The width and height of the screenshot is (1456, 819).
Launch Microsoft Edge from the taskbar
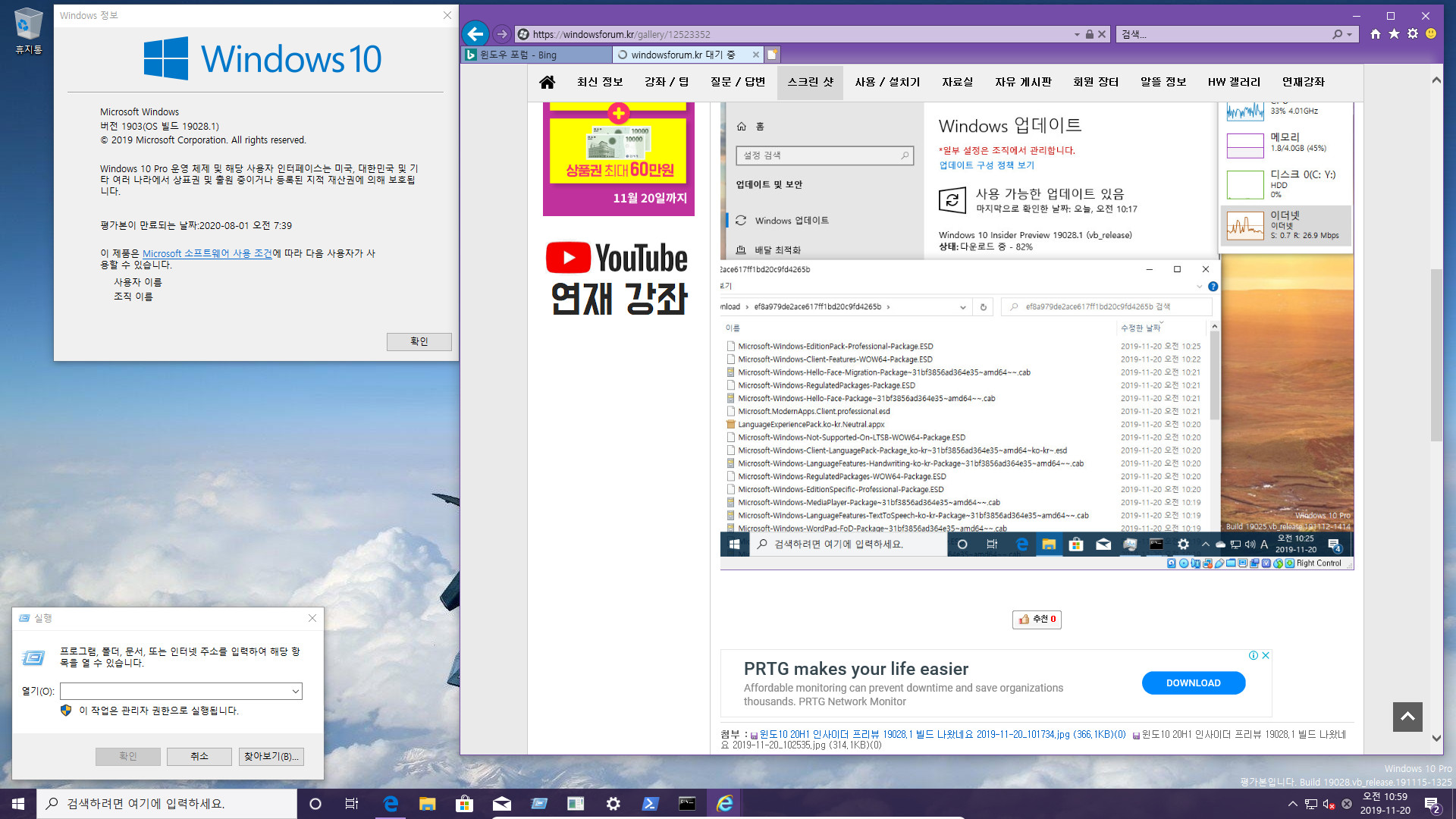tap(391, 804)
